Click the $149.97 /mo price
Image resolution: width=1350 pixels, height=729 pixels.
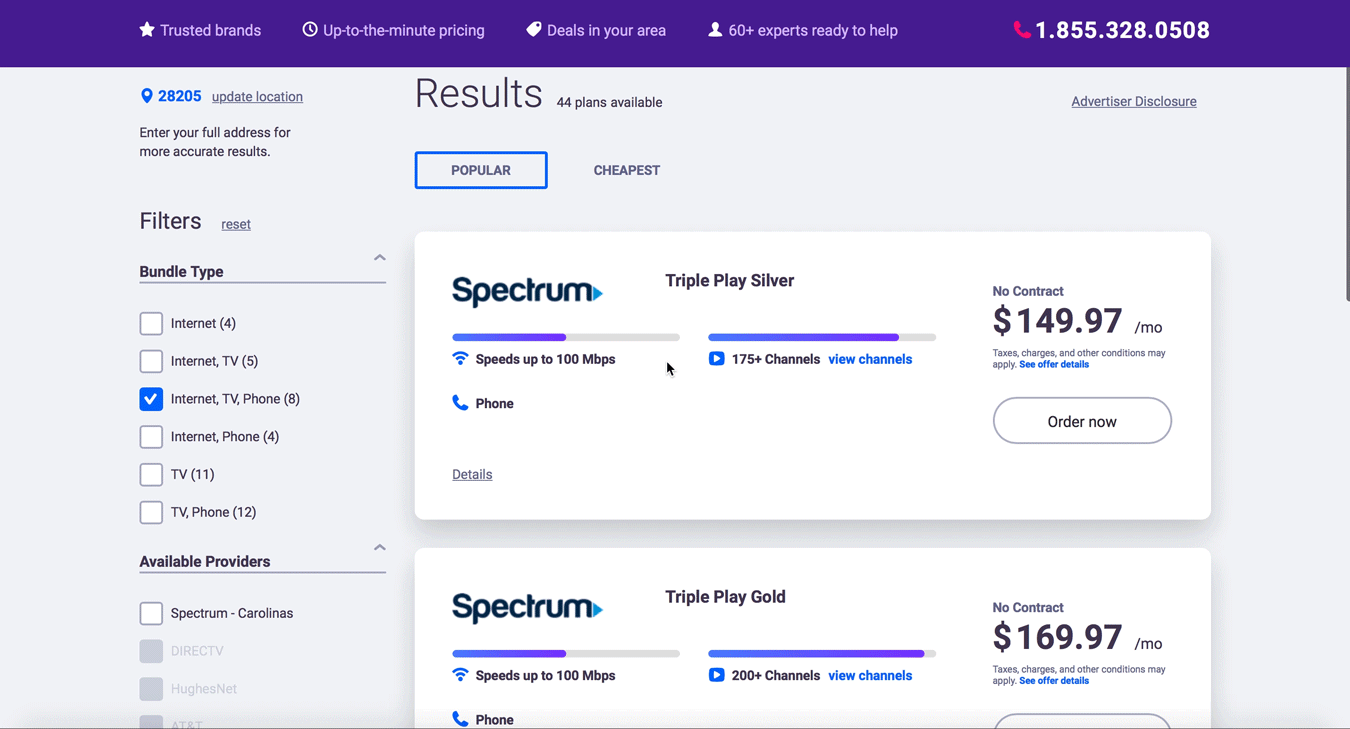tap(1077, 321)
